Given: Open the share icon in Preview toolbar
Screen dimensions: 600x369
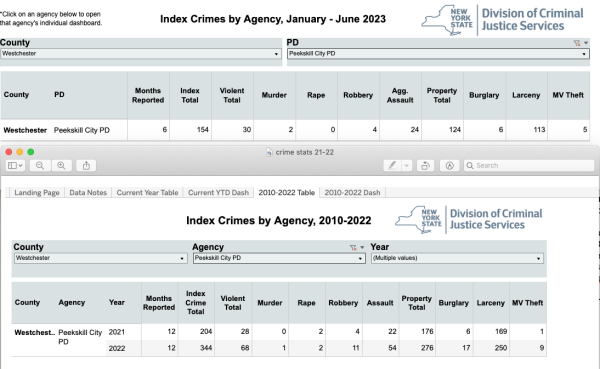Looking at the screenshot, I should click(x=86, y=166).
